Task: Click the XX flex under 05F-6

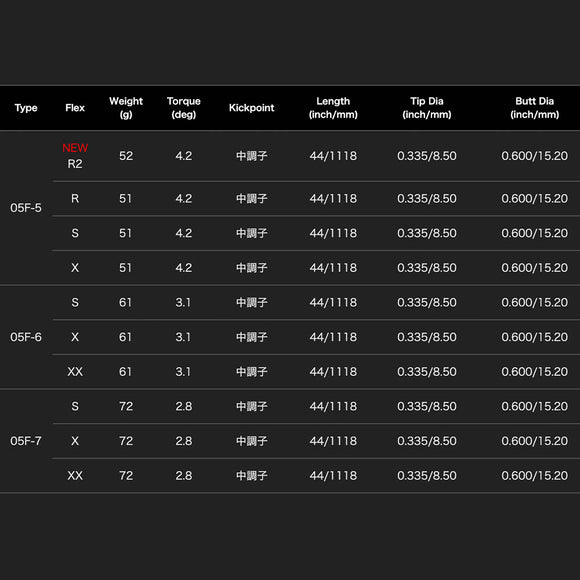Action: pos(75,372)
